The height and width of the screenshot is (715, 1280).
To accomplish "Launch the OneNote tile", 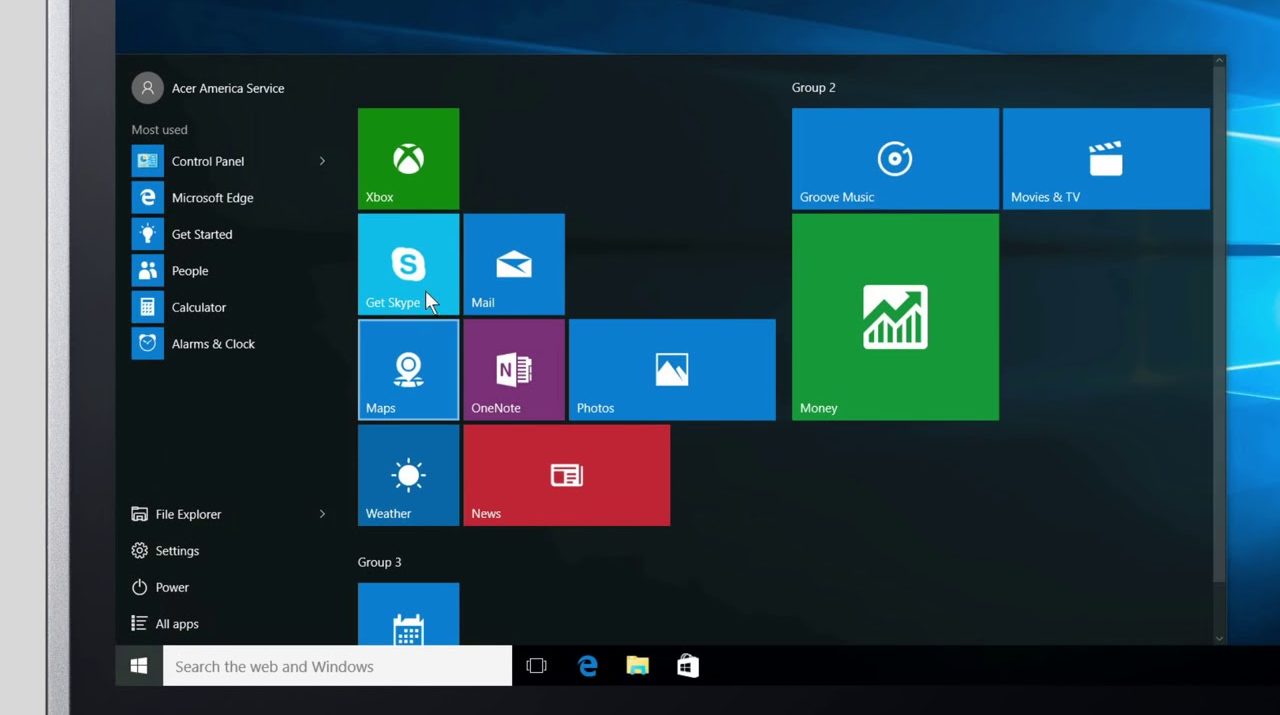I will 514,370.
